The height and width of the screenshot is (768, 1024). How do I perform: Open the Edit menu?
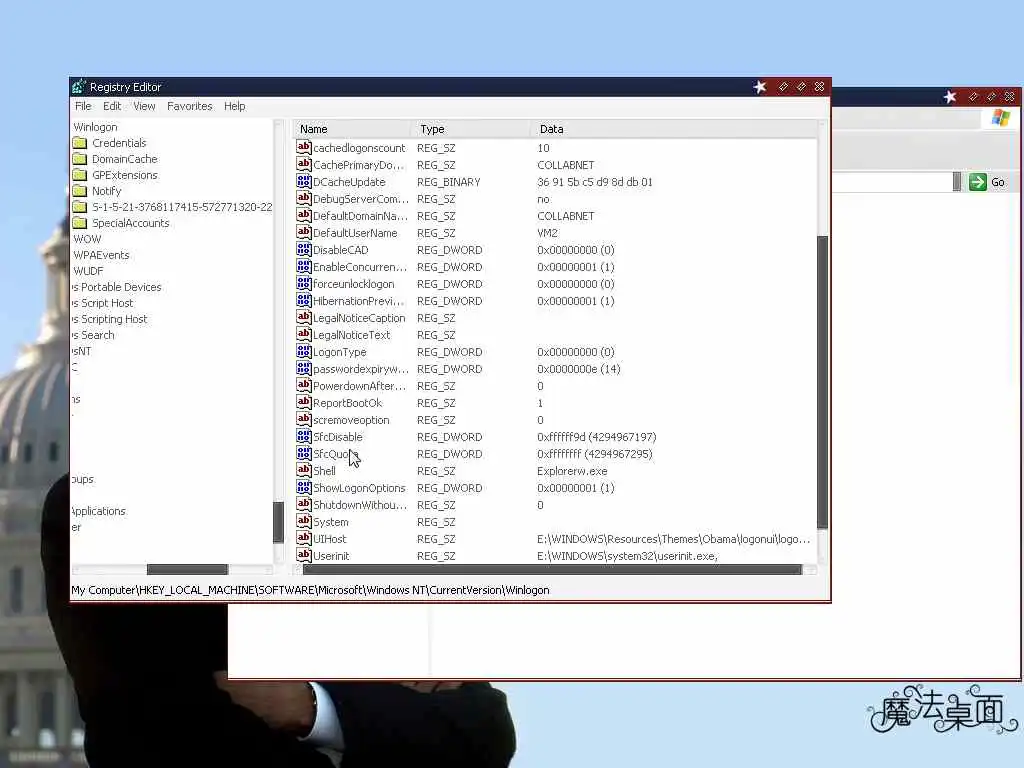click(x=112, y=106)
